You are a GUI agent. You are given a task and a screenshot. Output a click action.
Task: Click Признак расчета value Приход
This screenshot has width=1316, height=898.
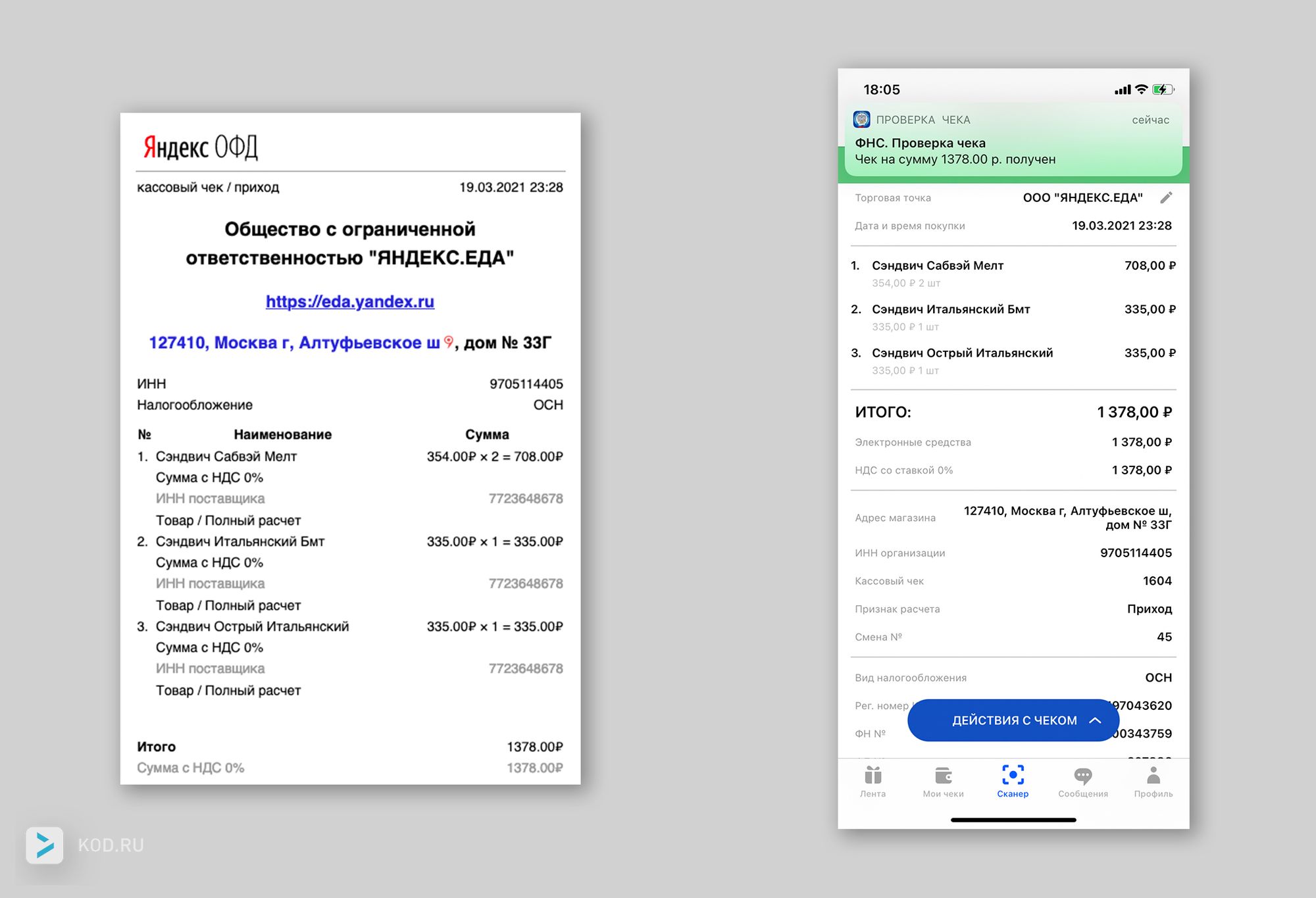coord(1150,609)
